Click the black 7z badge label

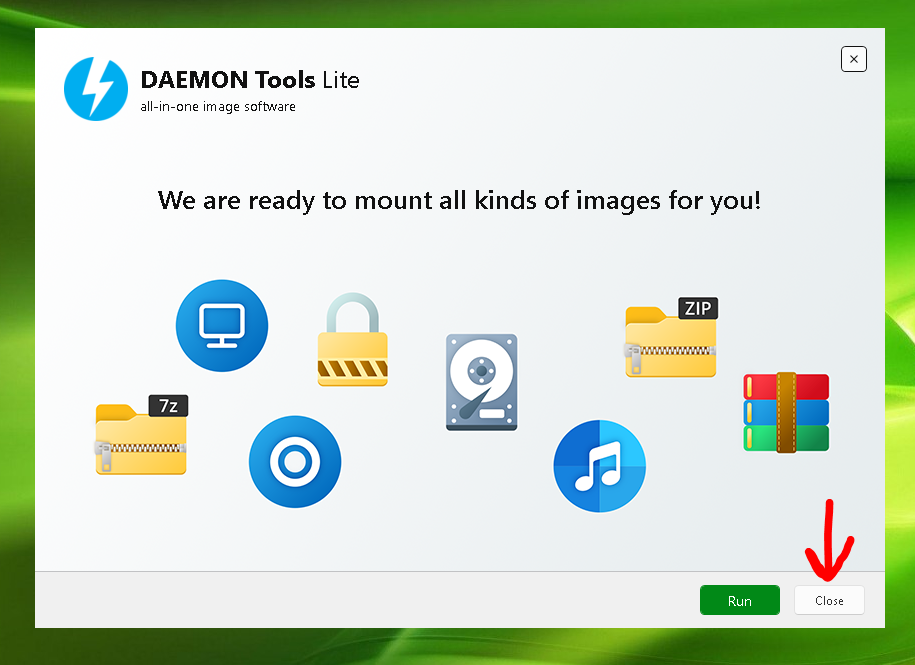168,405
